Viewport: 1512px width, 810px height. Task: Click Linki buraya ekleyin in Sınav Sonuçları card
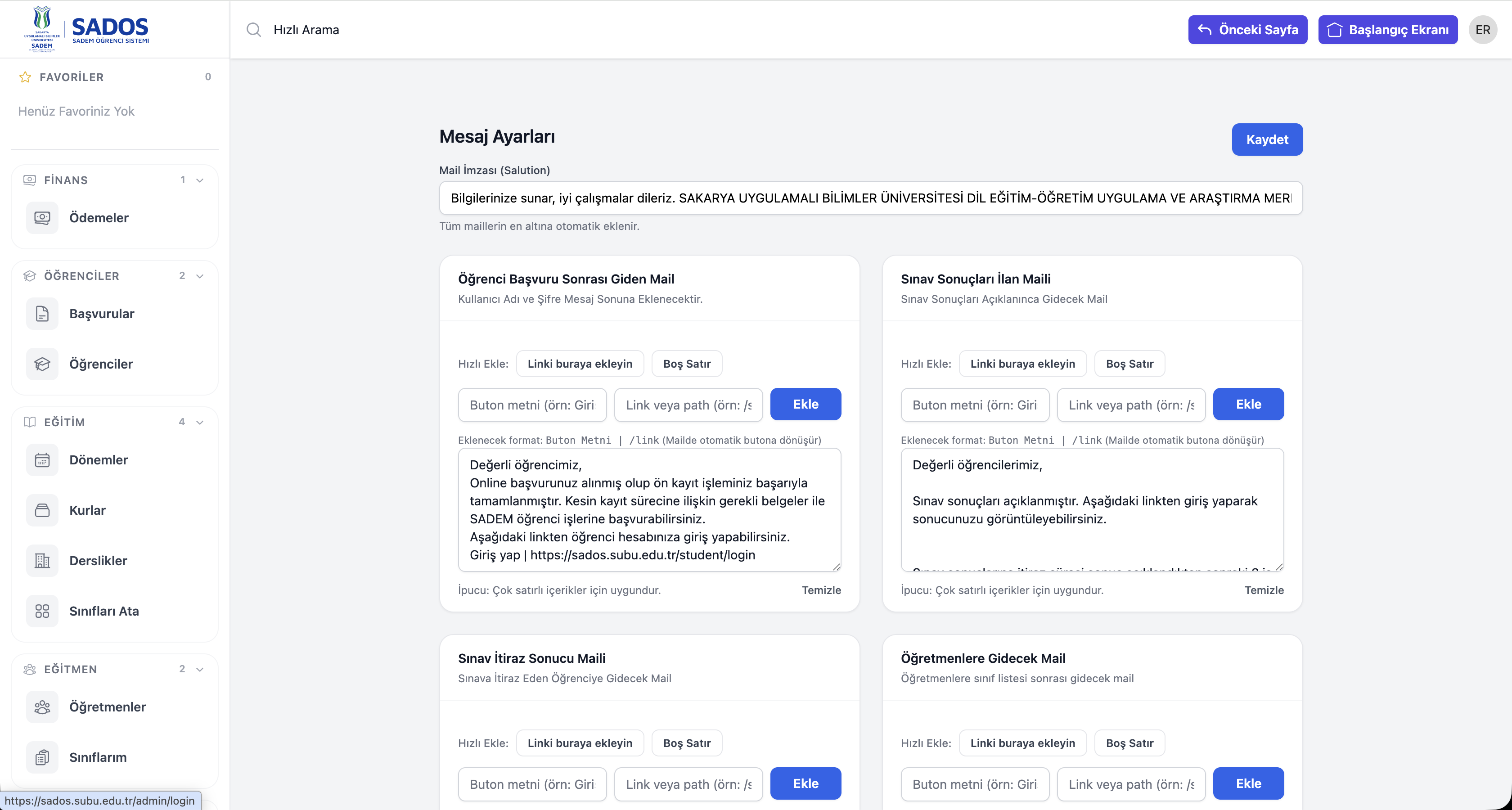(1022, 363)
